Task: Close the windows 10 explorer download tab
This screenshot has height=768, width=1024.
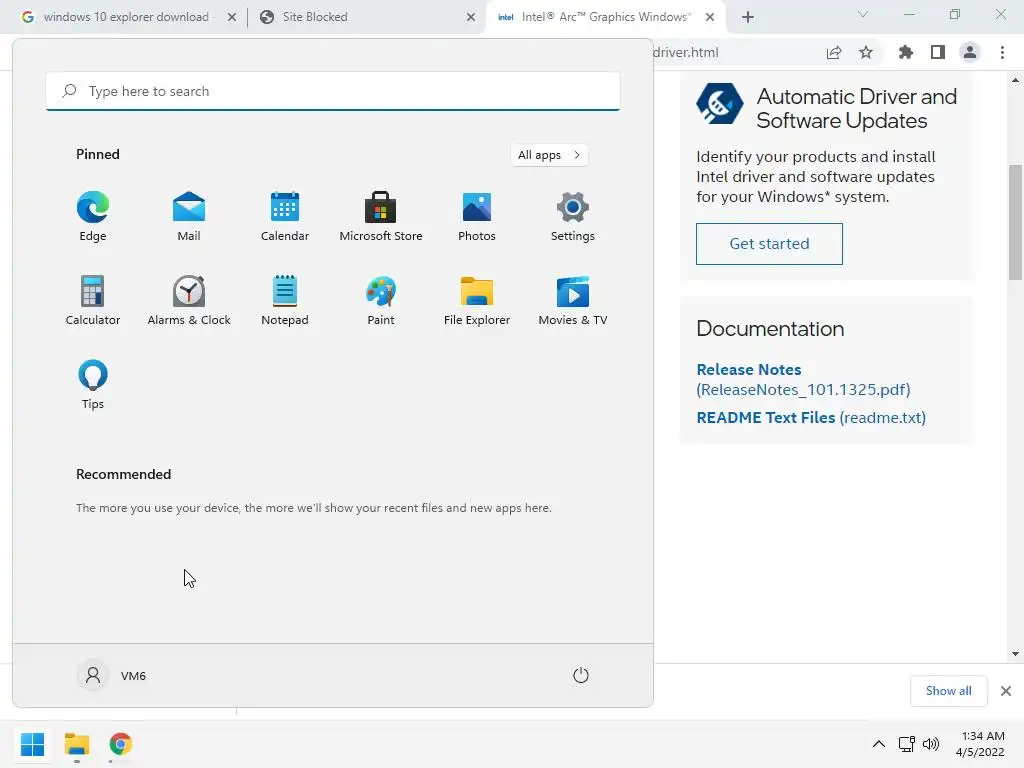Action: pos(232,18)
